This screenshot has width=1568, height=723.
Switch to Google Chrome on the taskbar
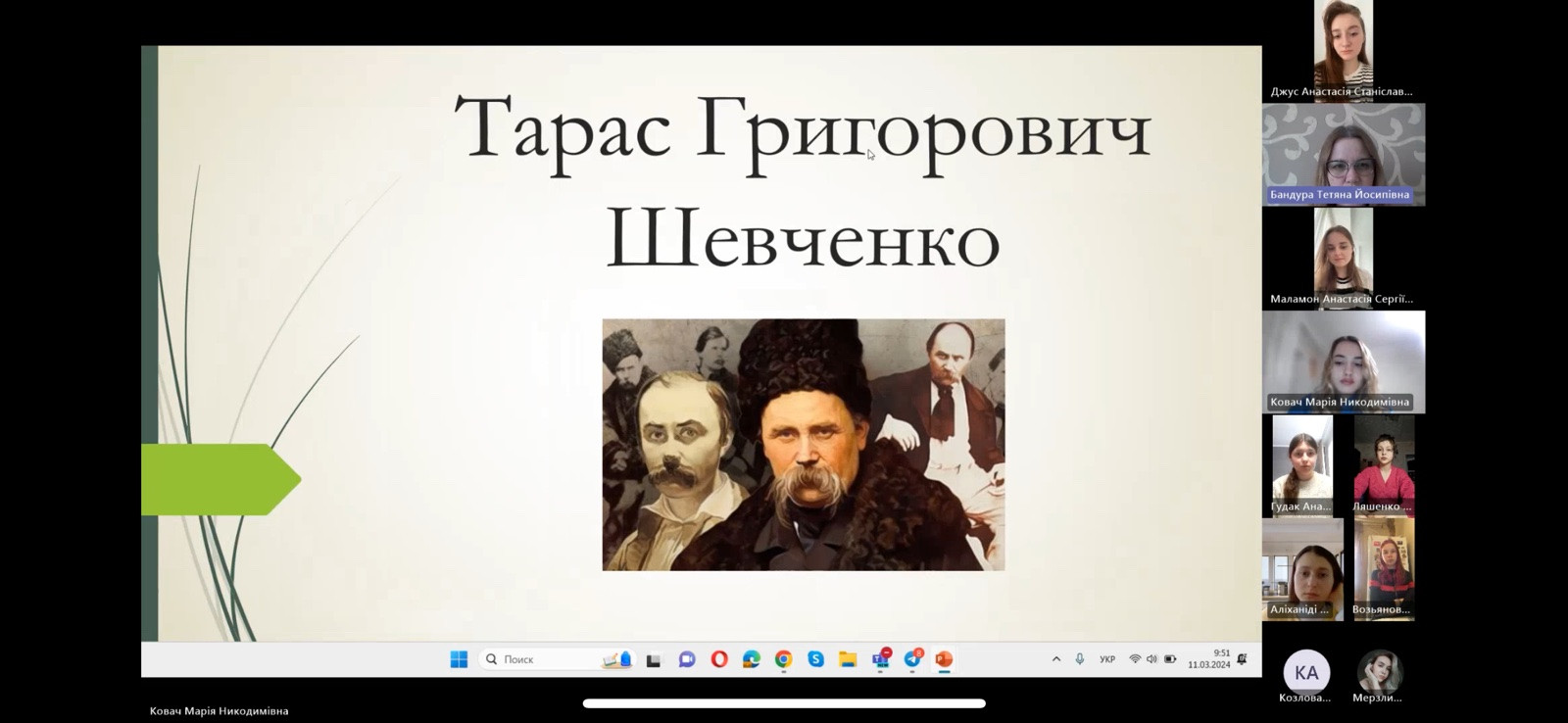[x=784, y=659]
